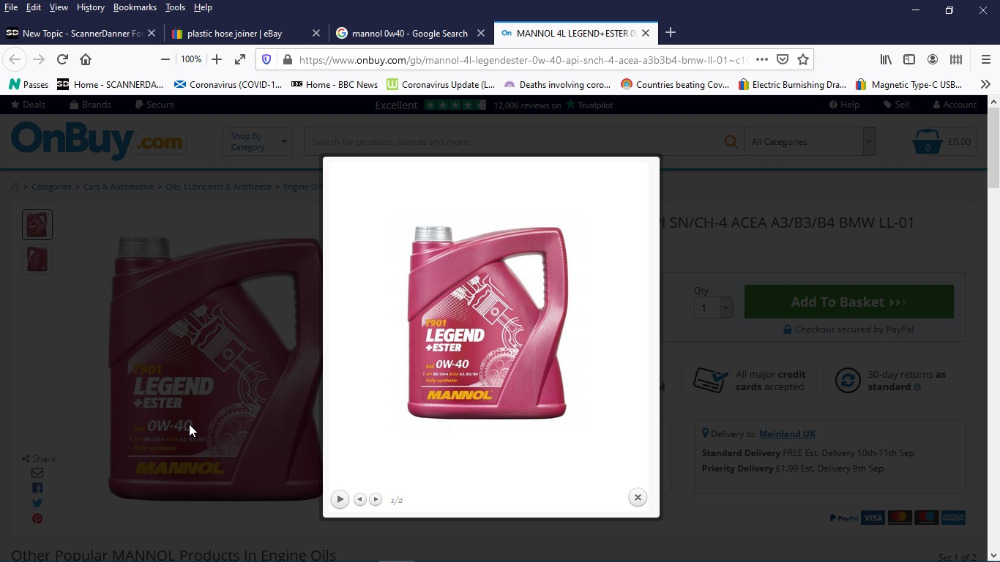This screenshot has height=562, width=1000.
Task: Reset the 100% zoom level
Action: point(191,59)
